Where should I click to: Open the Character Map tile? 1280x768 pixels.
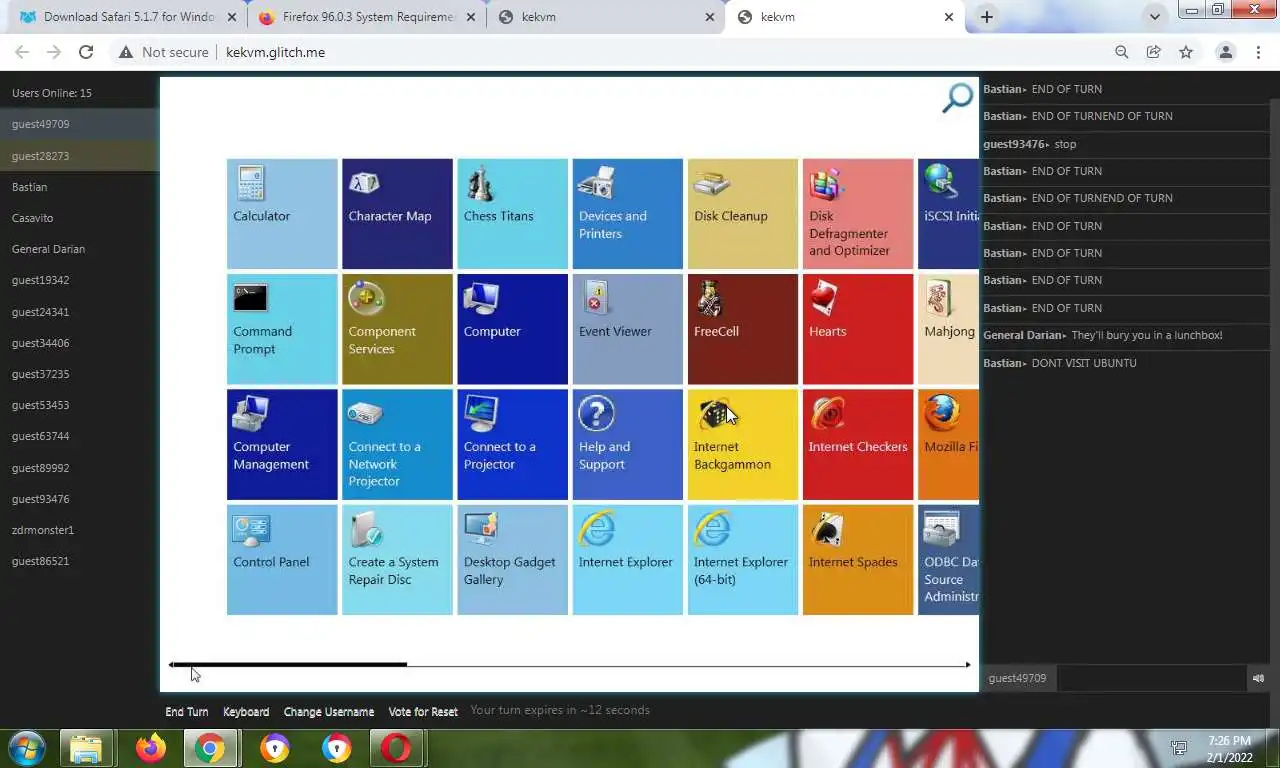pos(397,214)
